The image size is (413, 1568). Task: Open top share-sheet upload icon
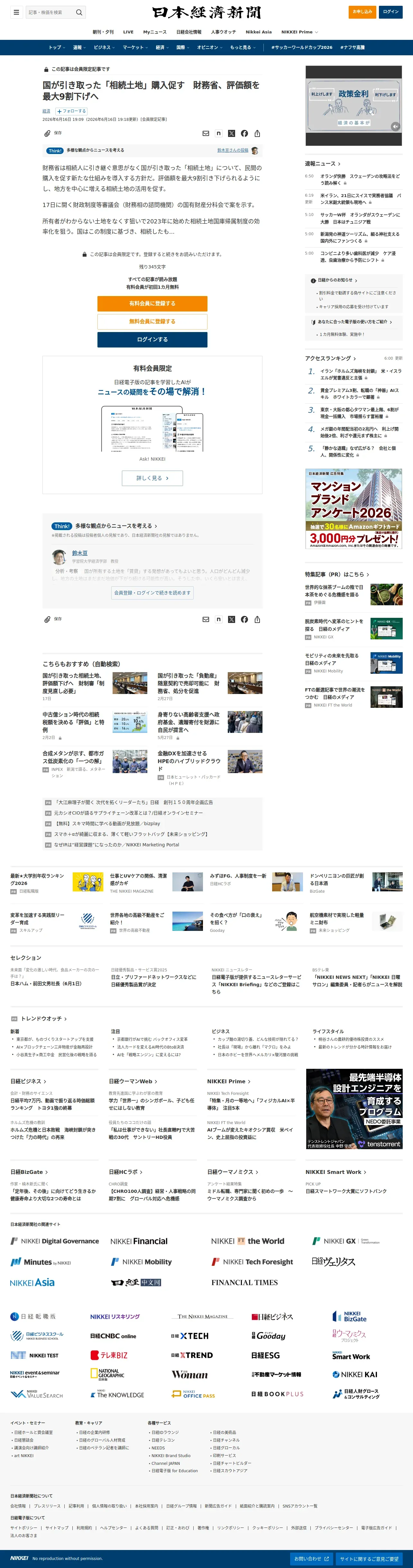[x=257, y=133]
